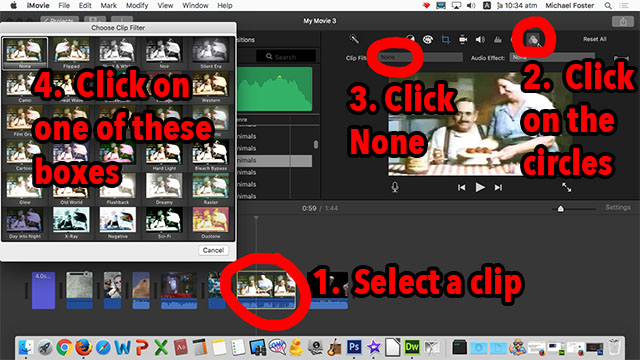Open the color correction palette icon
The width and height of the screenshot is (640, 360).
427,39
